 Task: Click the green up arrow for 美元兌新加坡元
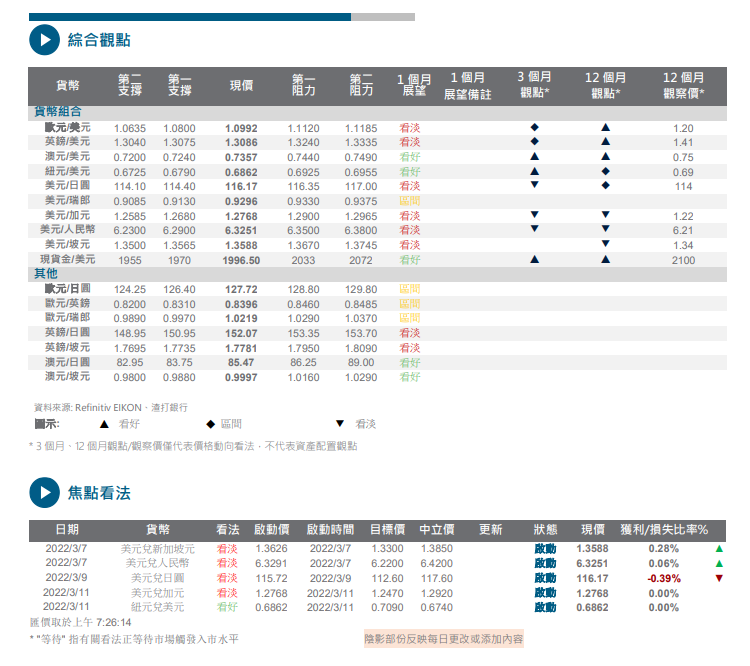[x=719, y=549]
